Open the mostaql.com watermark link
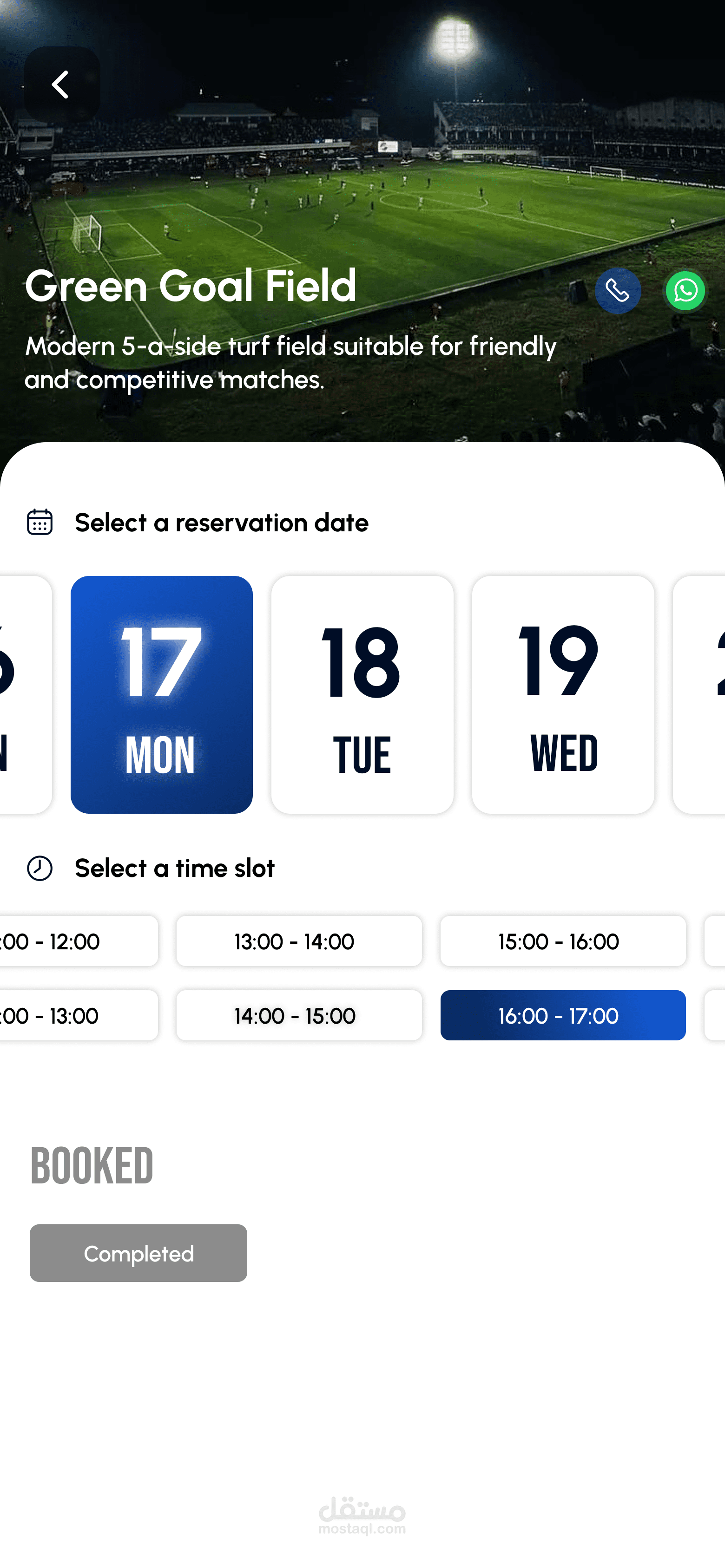725x1568 pixels. [362, 1516]
